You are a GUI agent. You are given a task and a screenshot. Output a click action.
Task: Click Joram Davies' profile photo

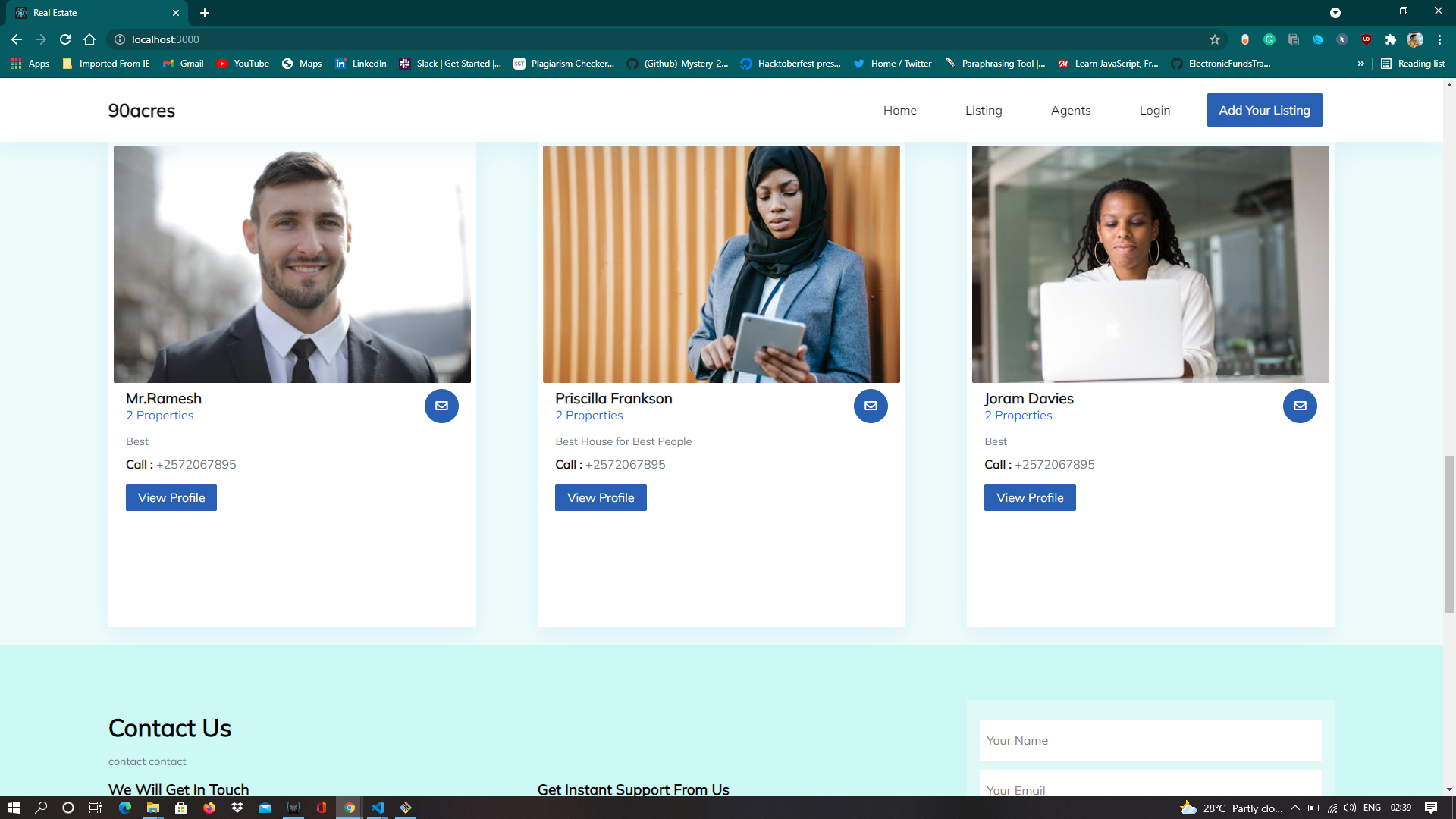(x=1150, y=264)
